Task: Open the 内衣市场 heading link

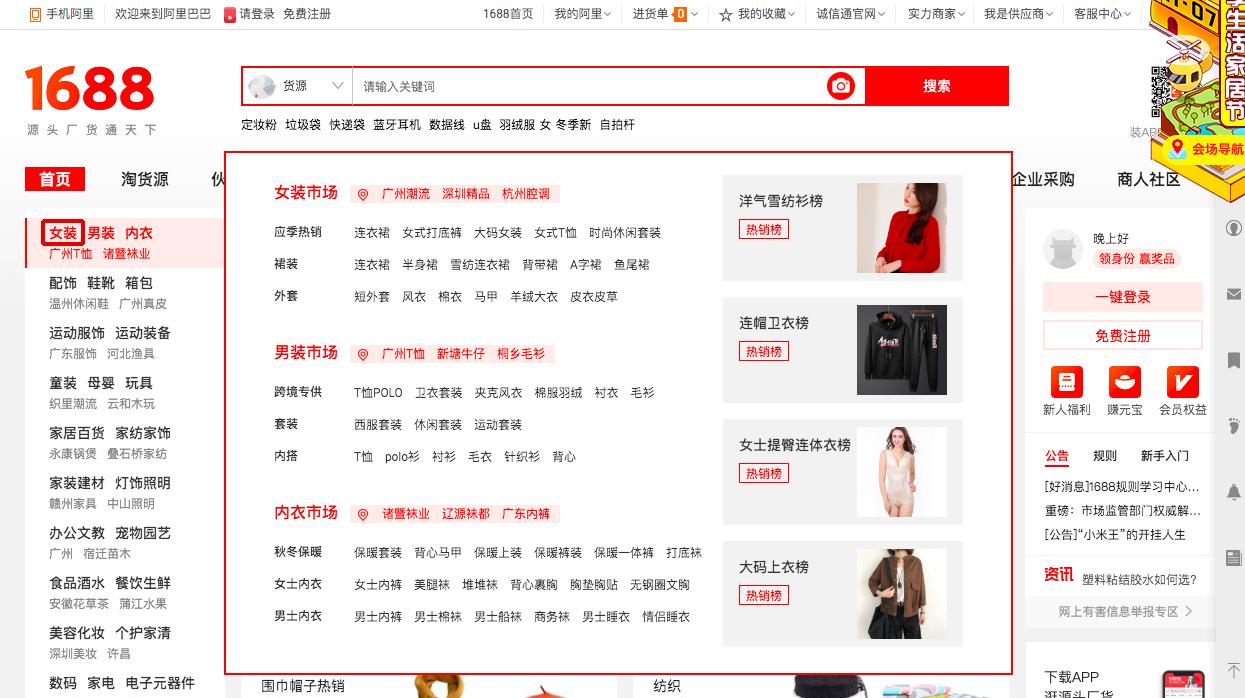Action: point(306,513)
